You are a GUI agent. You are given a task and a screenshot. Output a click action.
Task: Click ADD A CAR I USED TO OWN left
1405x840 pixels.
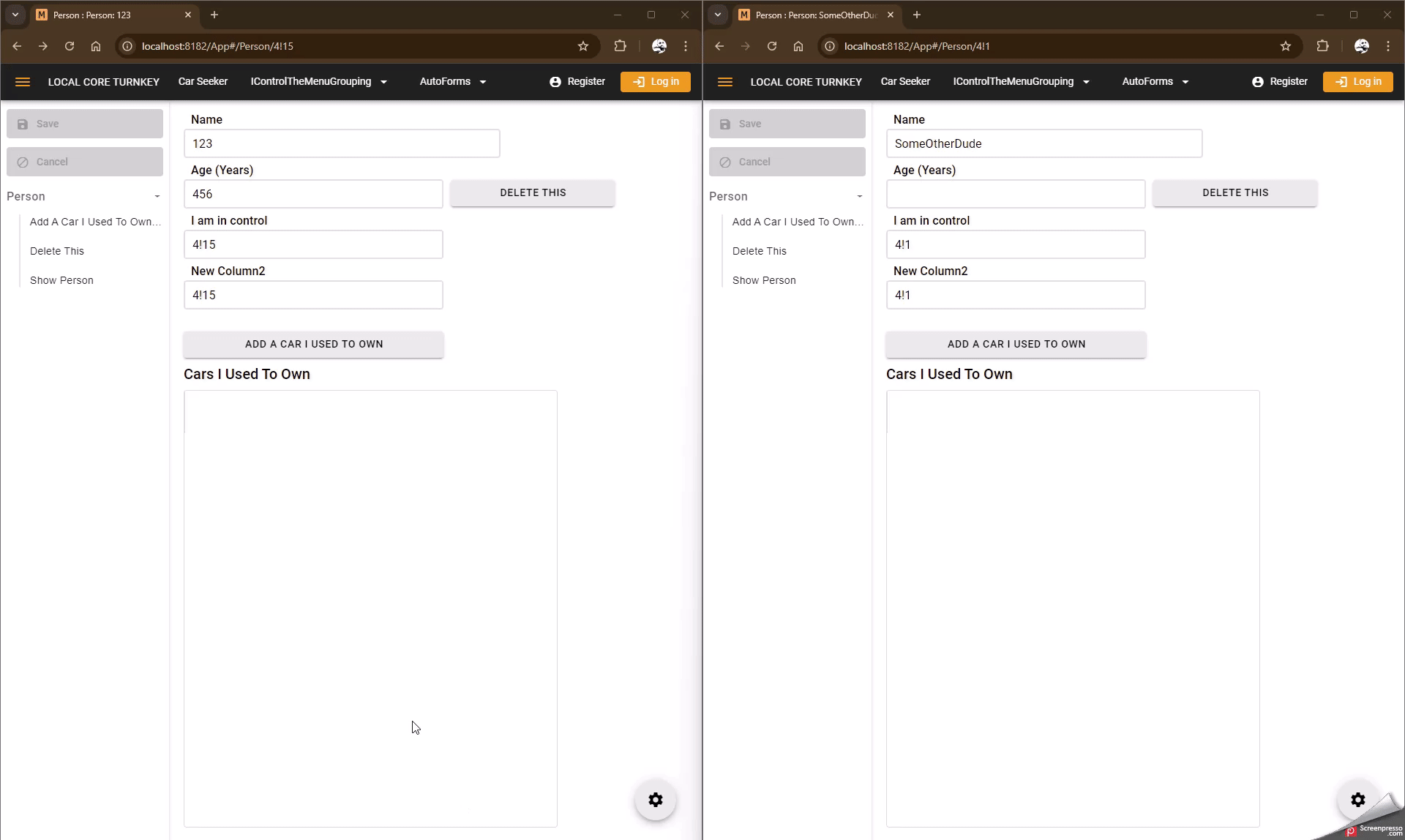pos(313,344)
